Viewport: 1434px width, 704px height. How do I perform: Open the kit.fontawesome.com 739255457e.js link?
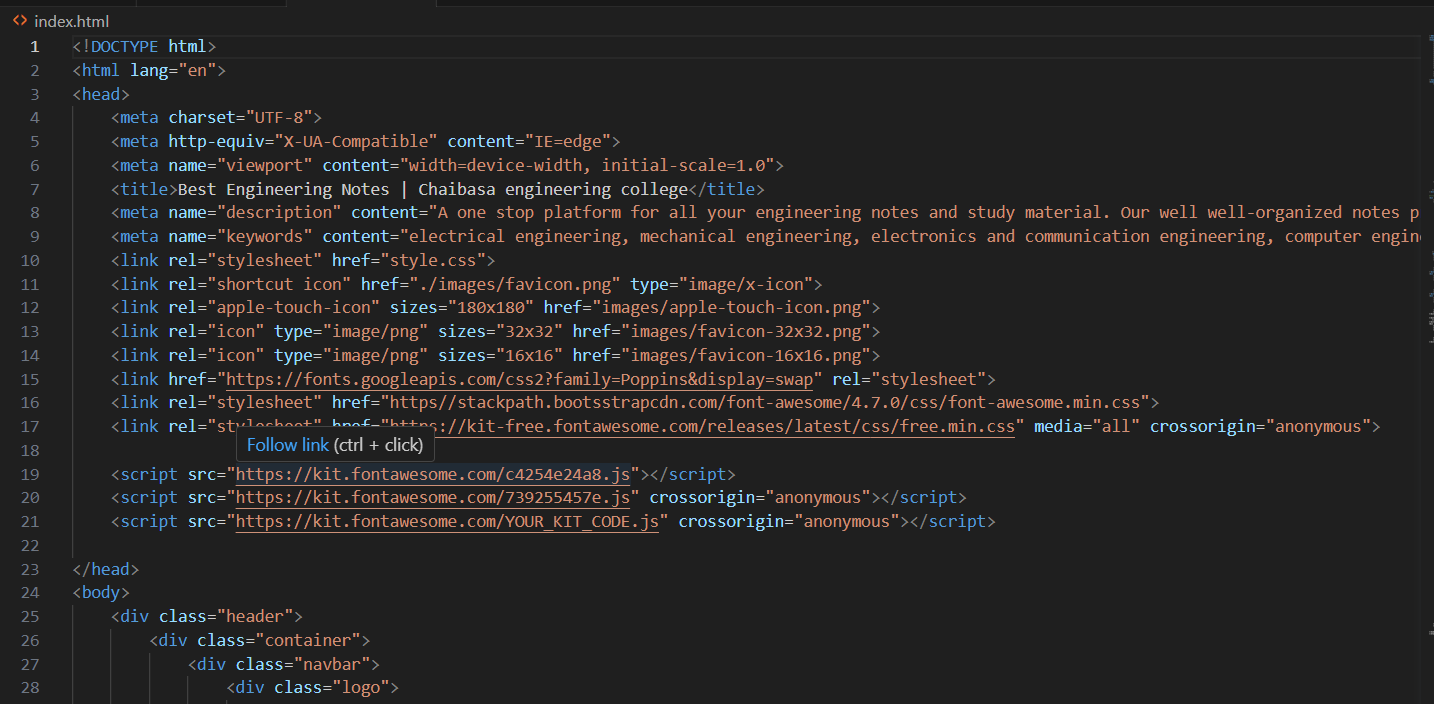click(x=432, y=497)
